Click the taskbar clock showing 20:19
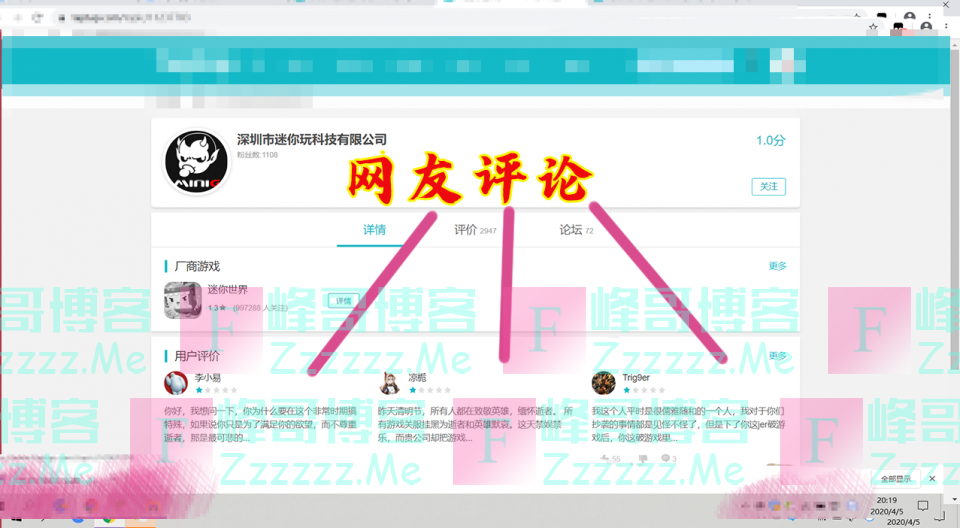The height and width of the screenshot is (528, 960). pyautogui.click(x=889, y=506)
